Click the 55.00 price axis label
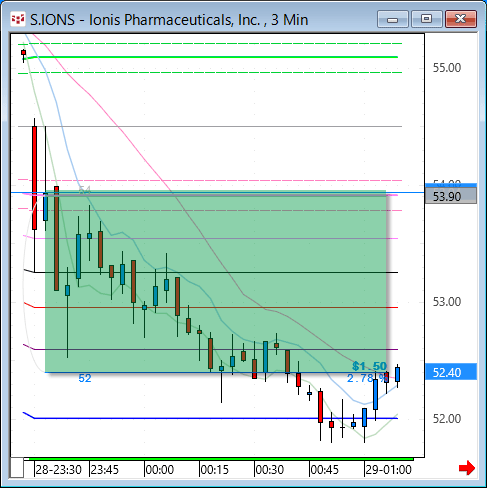The height and width of the screenshot is (488, 487). click(x=447, y=68)
